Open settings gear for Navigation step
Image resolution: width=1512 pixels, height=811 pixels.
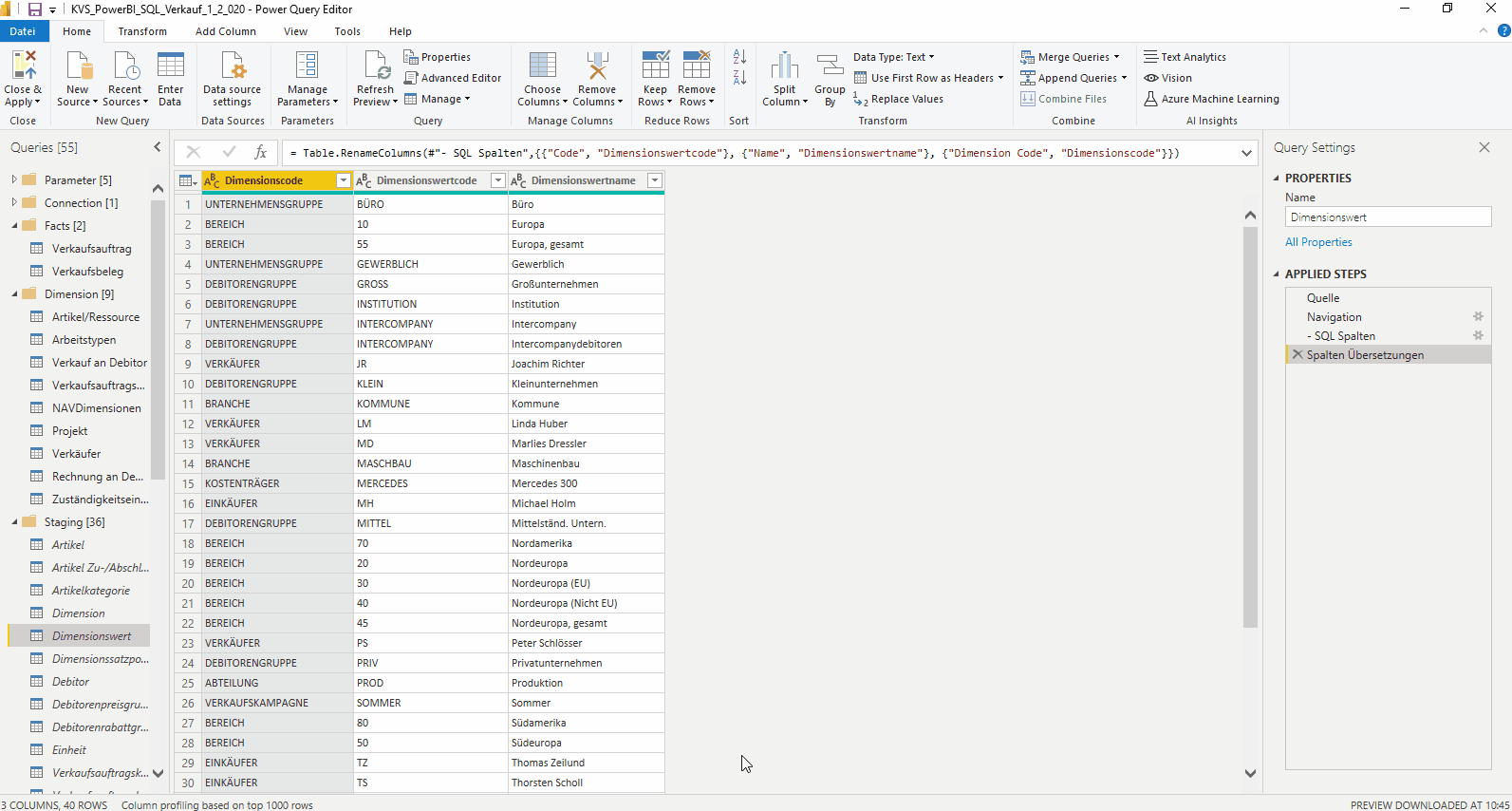click(1478, 316)
